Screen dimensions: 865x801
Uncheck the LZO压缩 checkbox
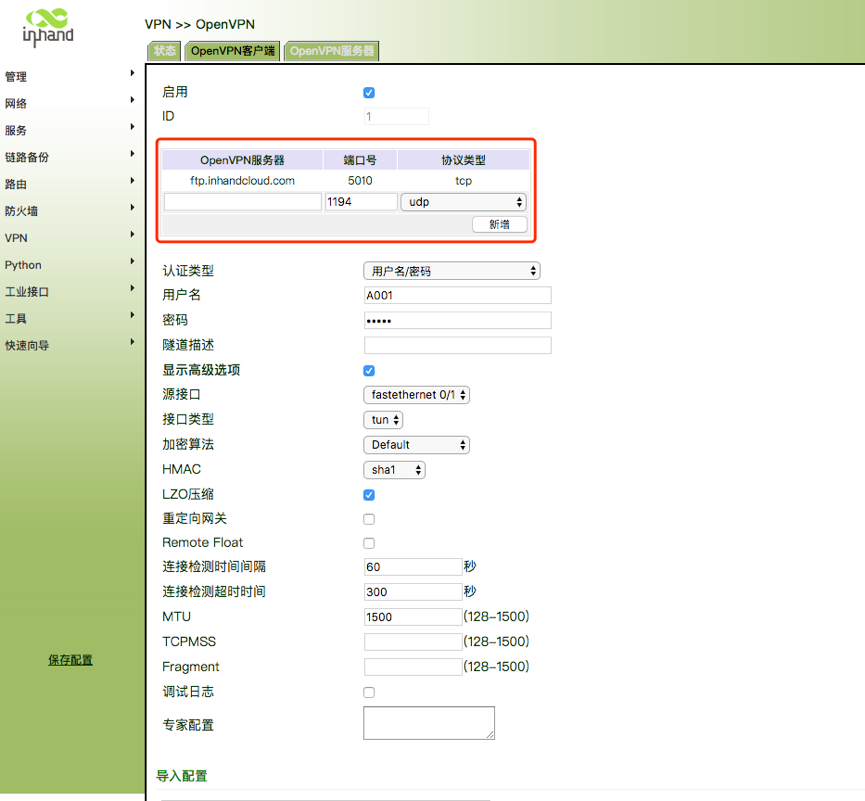(369, 495)
